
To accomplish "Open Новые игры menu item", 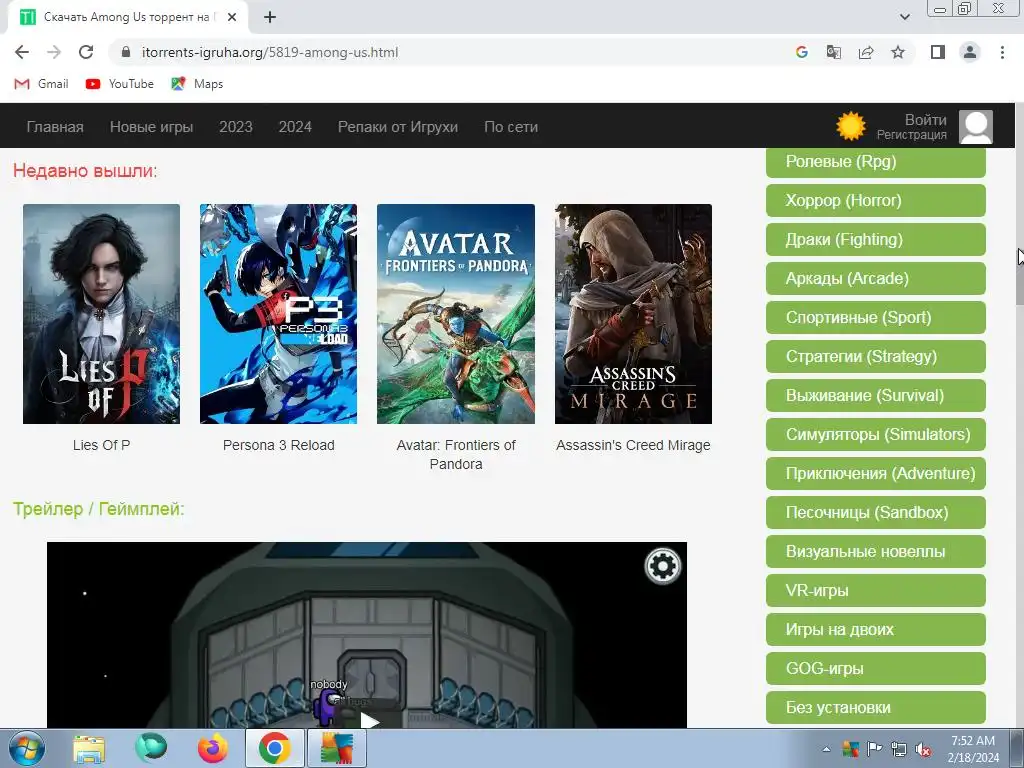I will (152, 127).
